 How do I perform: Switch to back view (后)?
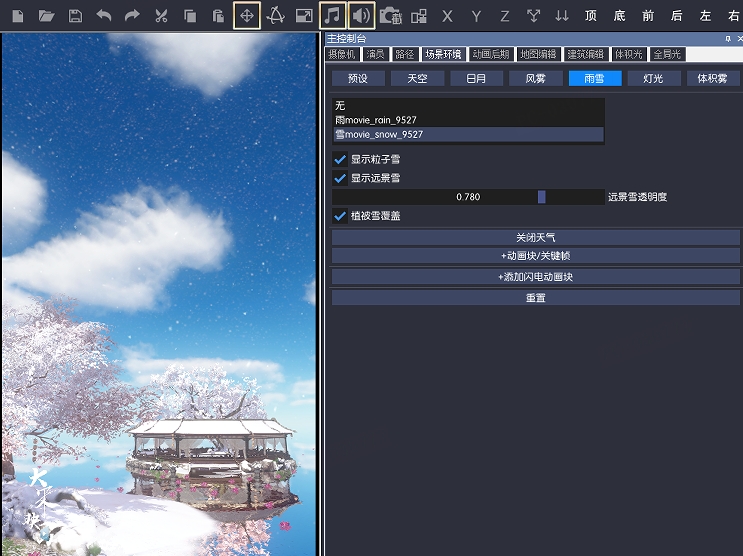[677, 16]
